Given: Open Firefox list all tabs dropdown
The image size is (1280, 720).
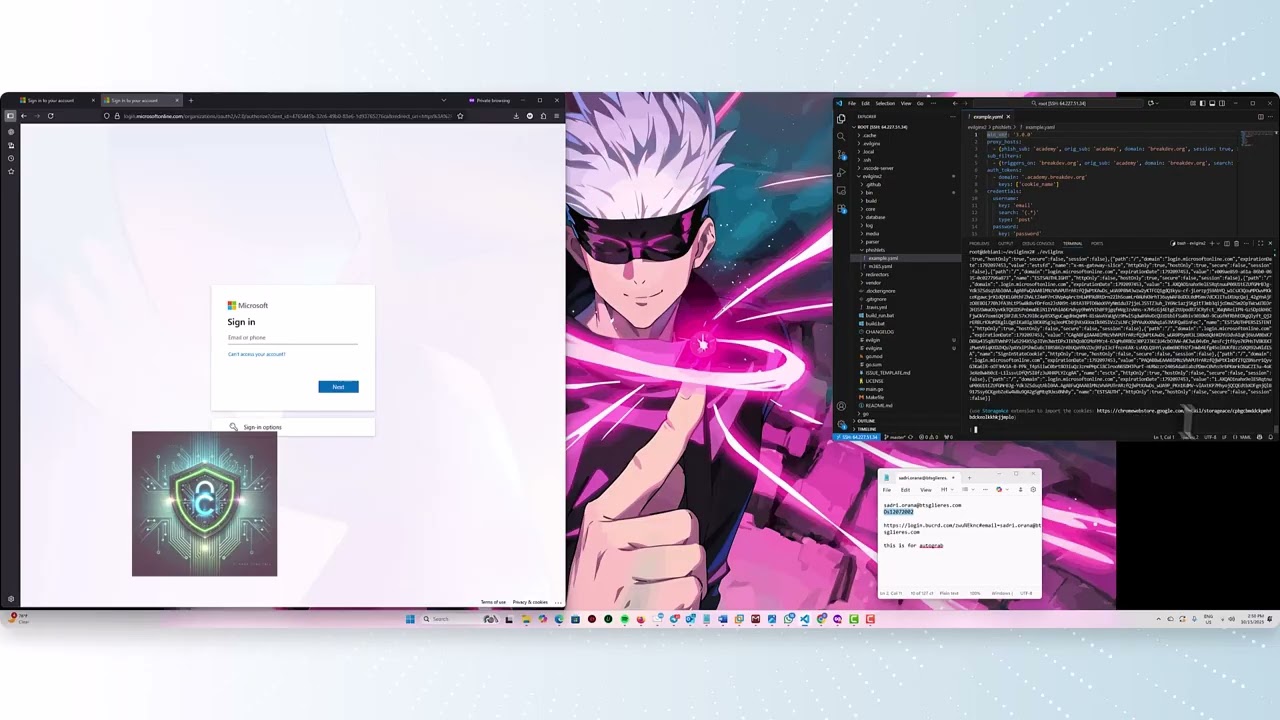Looking at the screenshot, I should point(444,100).
